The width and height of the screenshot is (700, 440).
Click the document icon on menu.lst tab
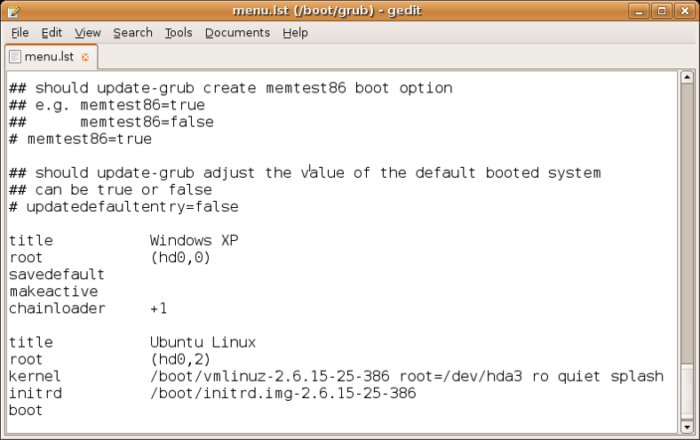(x=15, y=57)
